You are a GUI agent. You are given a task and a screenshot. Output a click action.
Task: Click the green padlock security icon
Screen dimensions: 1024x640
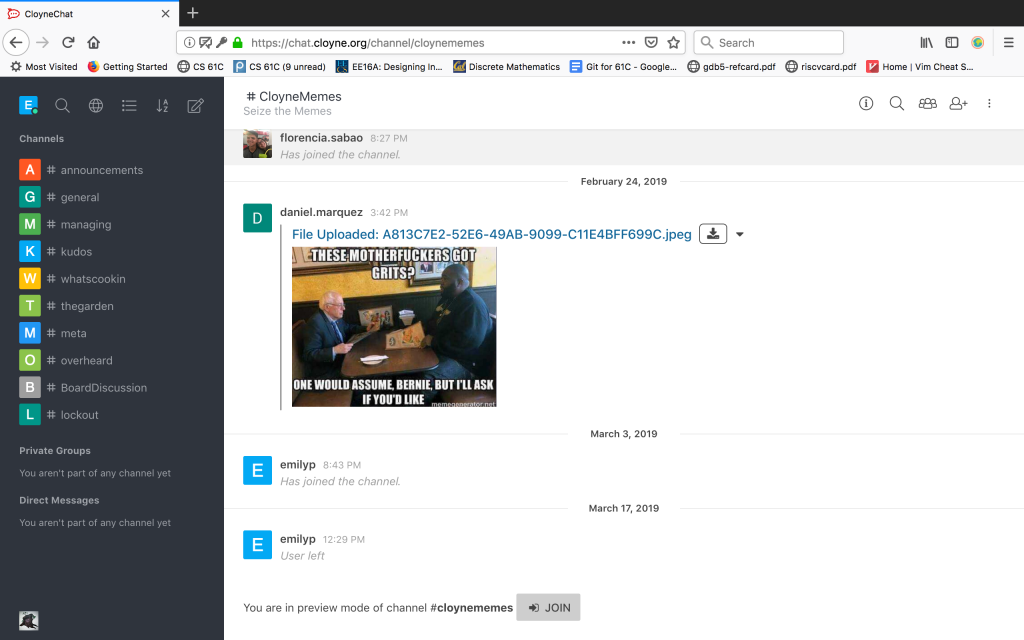[x=238, y=42]
